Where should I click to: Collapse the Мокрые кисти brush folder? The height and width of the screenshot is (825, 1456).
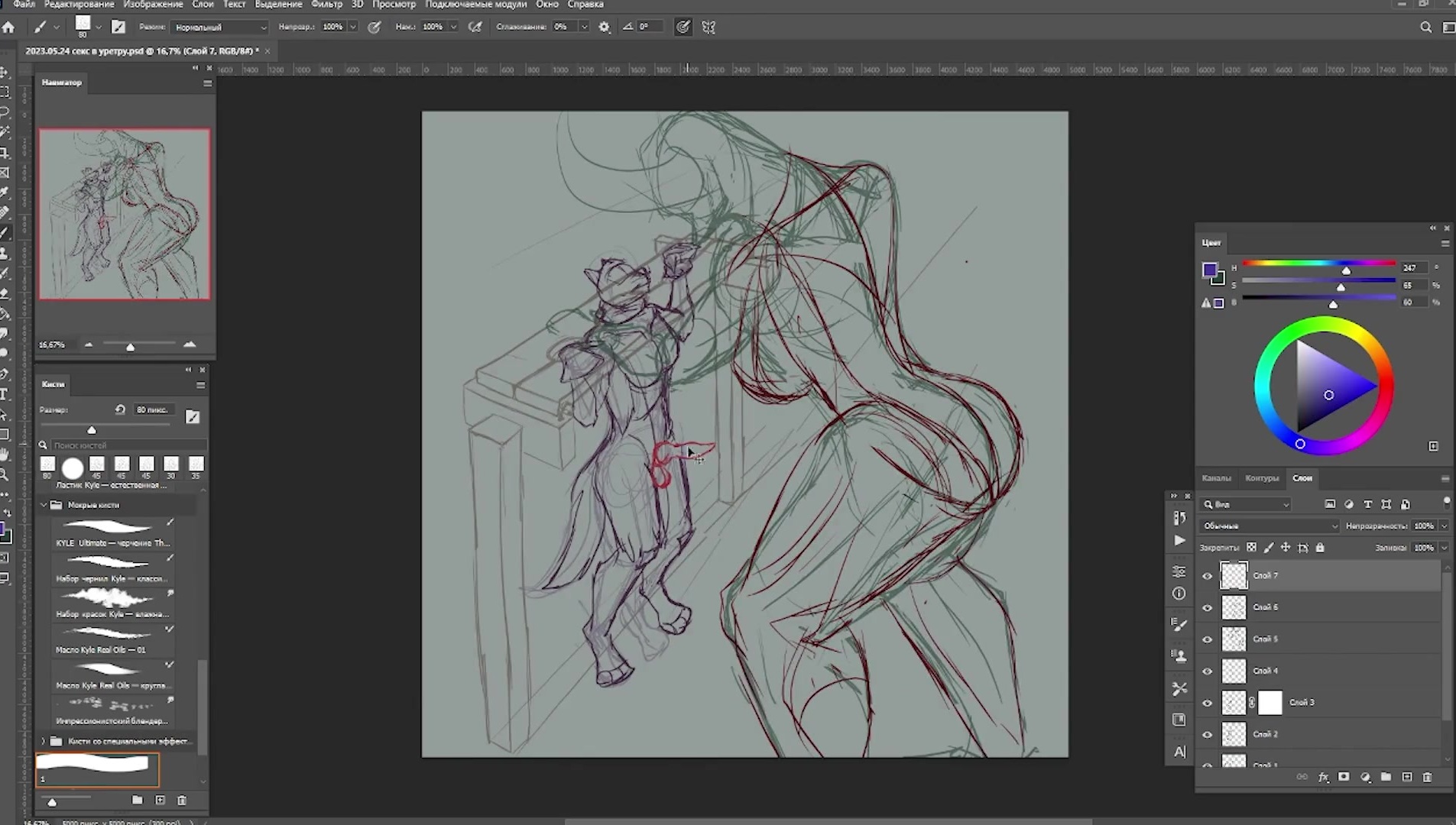pos(44,505)
